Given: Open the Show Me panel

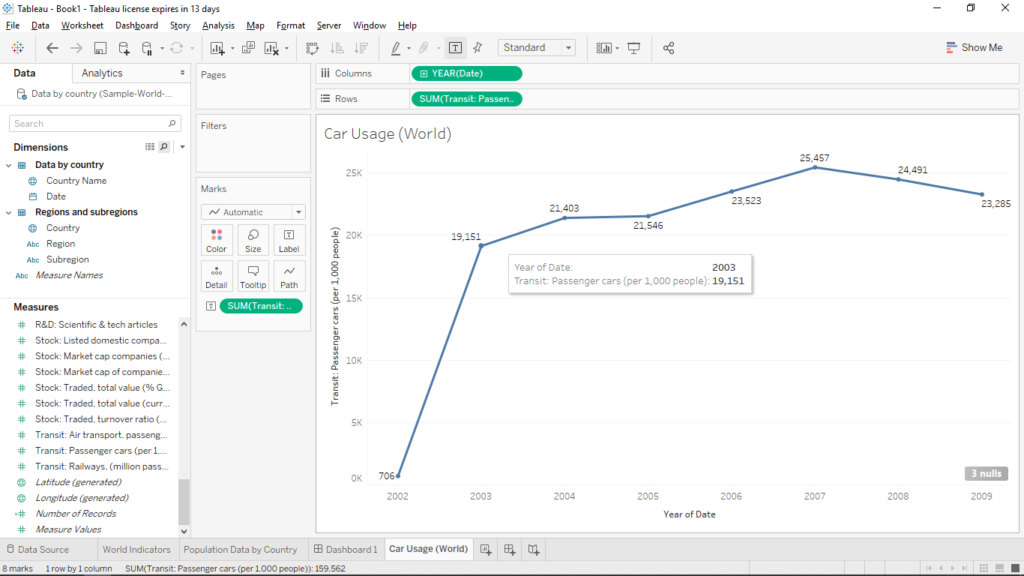Looking at the screenshot, I should (975, 47).
